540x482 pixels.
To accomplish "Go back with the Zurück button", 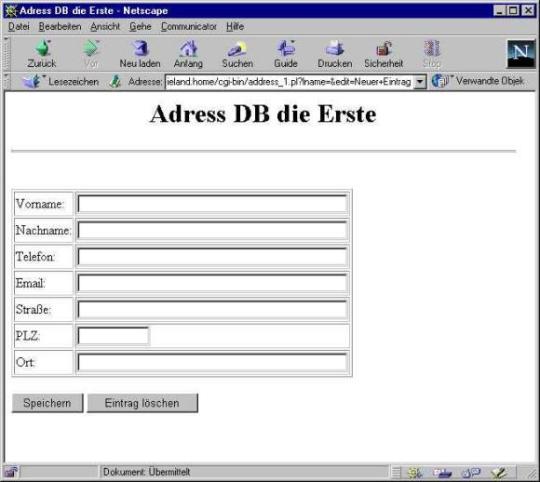I will tap(42, 54).
